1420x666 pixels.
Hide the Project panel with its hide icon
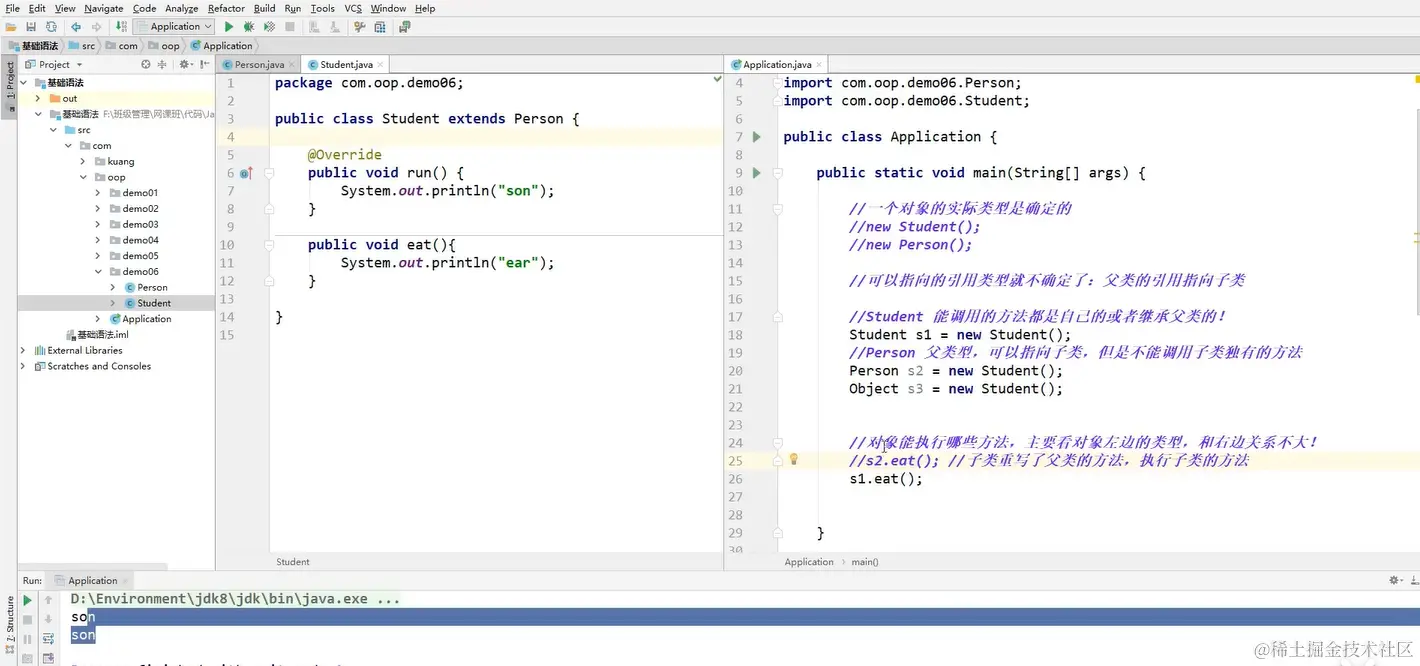[204, 64]
